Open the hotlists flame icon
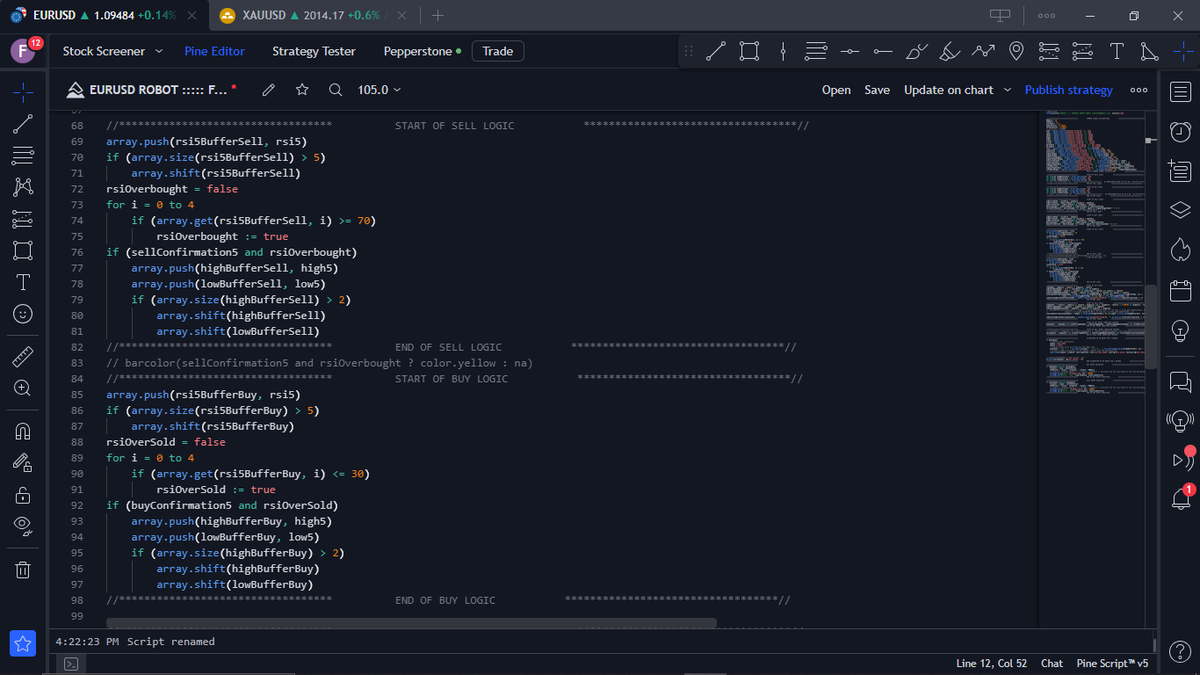 (x=1180, y=250)
